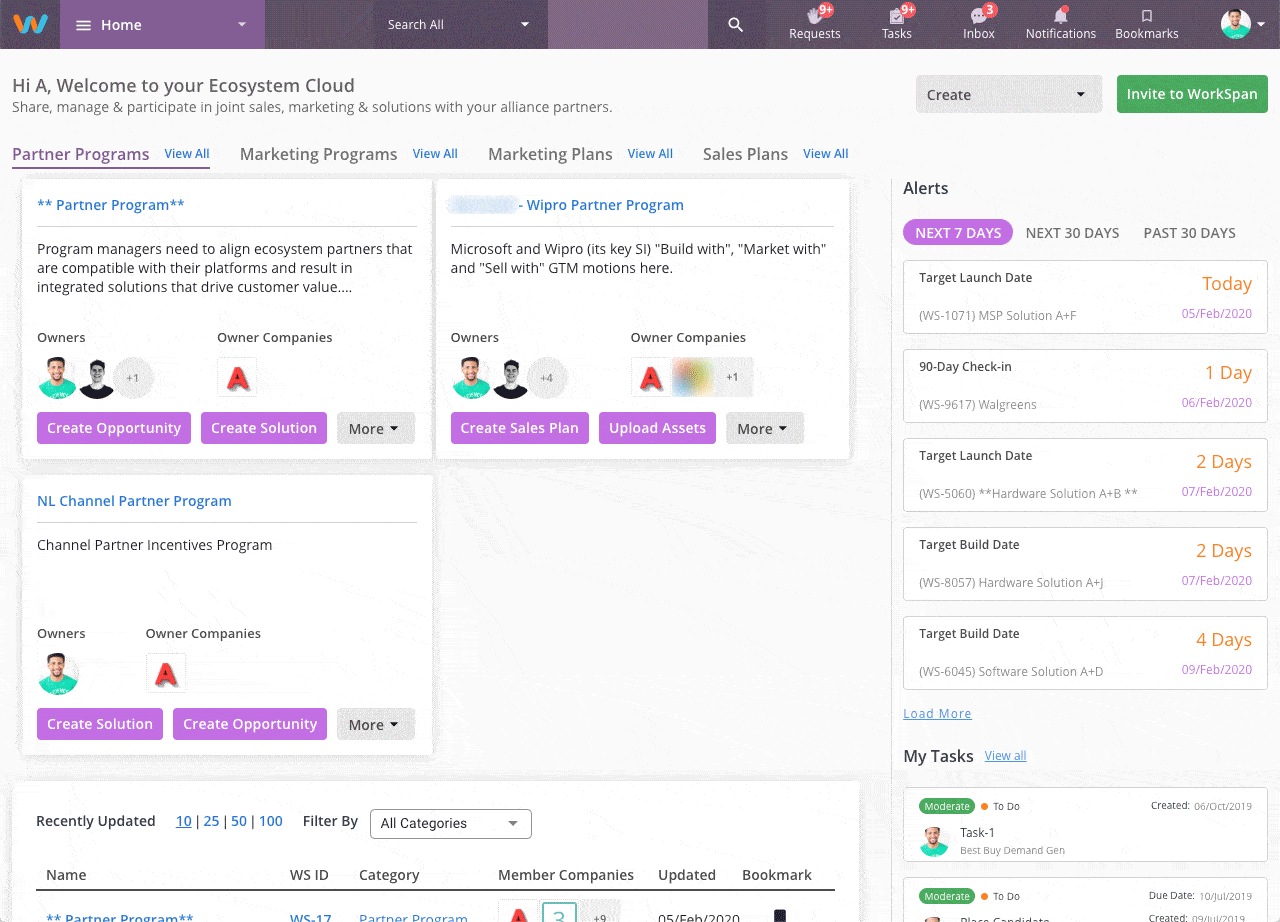Screen dimensions: 1280x922
Task: Open the Create dropdown menu
Action: [x=1008, y=94]
